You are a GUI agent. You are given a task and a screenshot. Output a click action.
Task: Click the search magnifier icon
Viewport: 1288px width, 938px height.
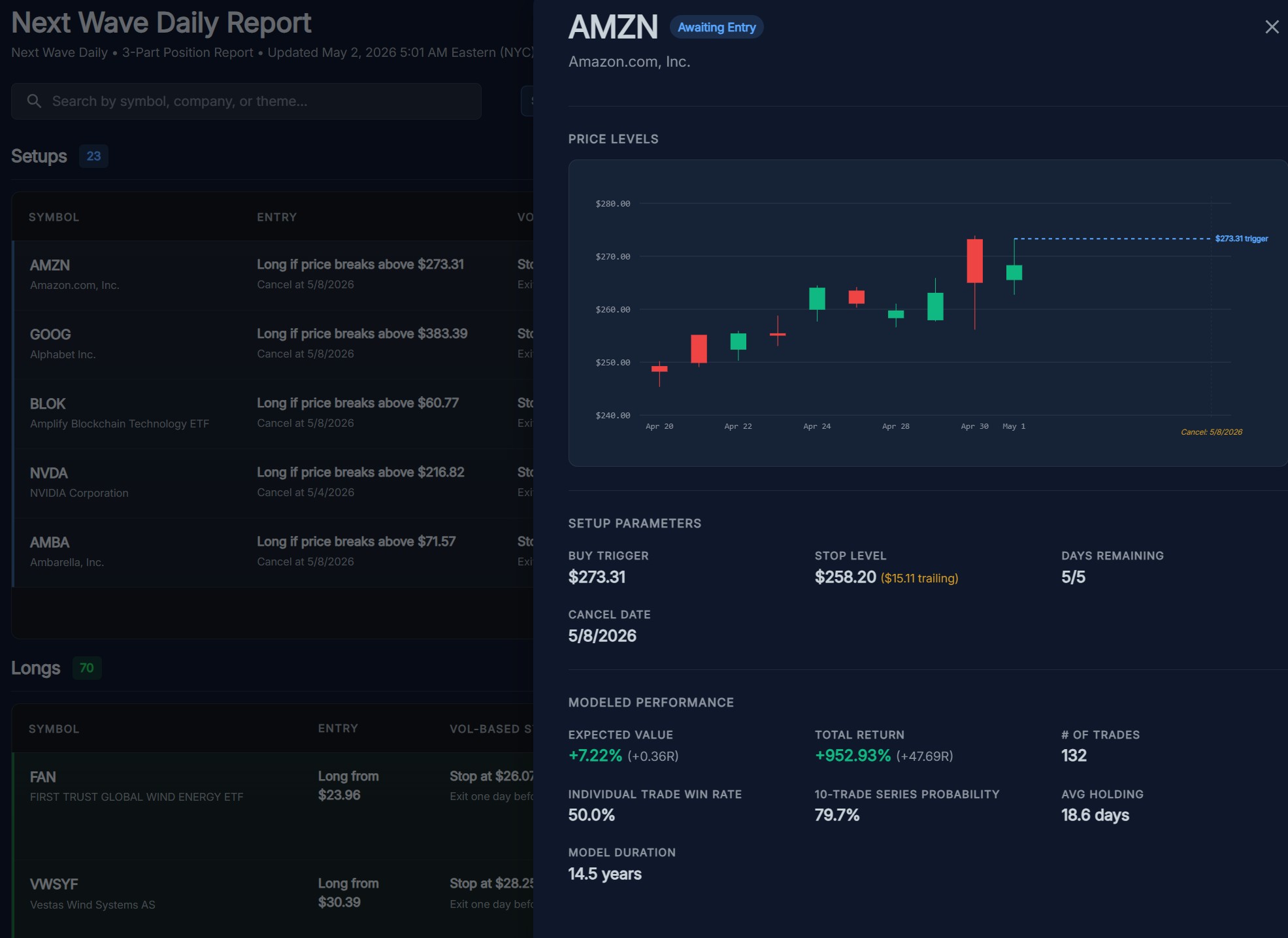[34, 101]
